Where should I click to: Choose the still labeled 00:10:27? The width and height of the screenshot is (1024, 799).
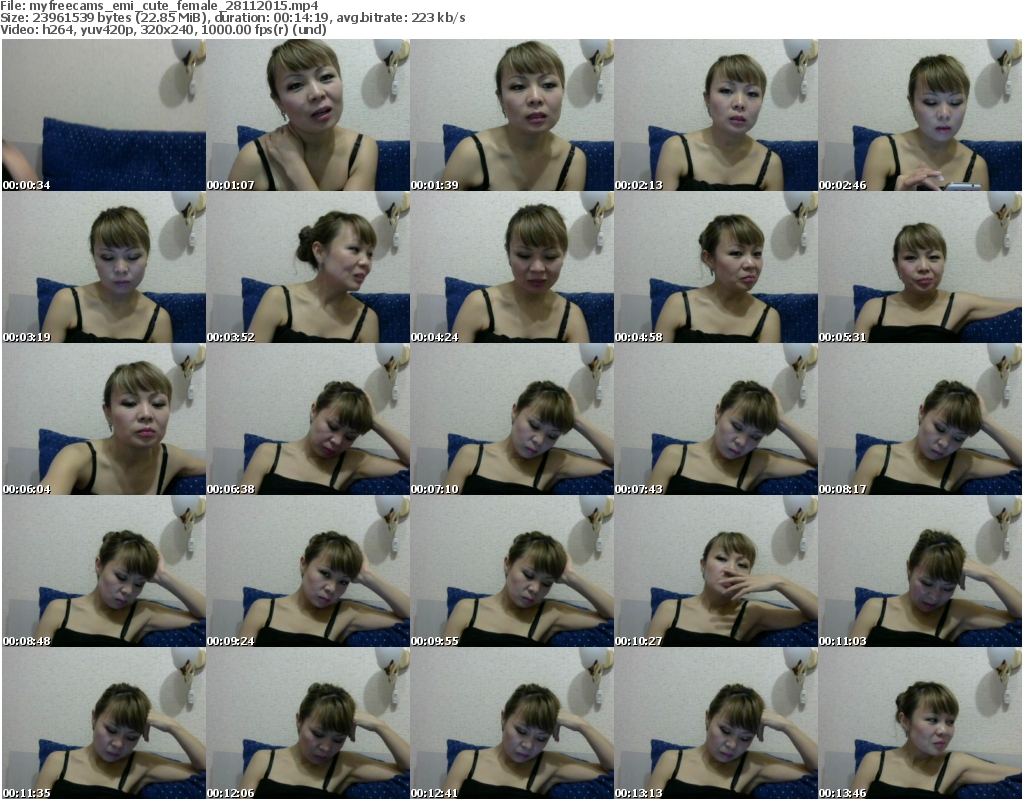pyautogui.click(x=716, y=571)
